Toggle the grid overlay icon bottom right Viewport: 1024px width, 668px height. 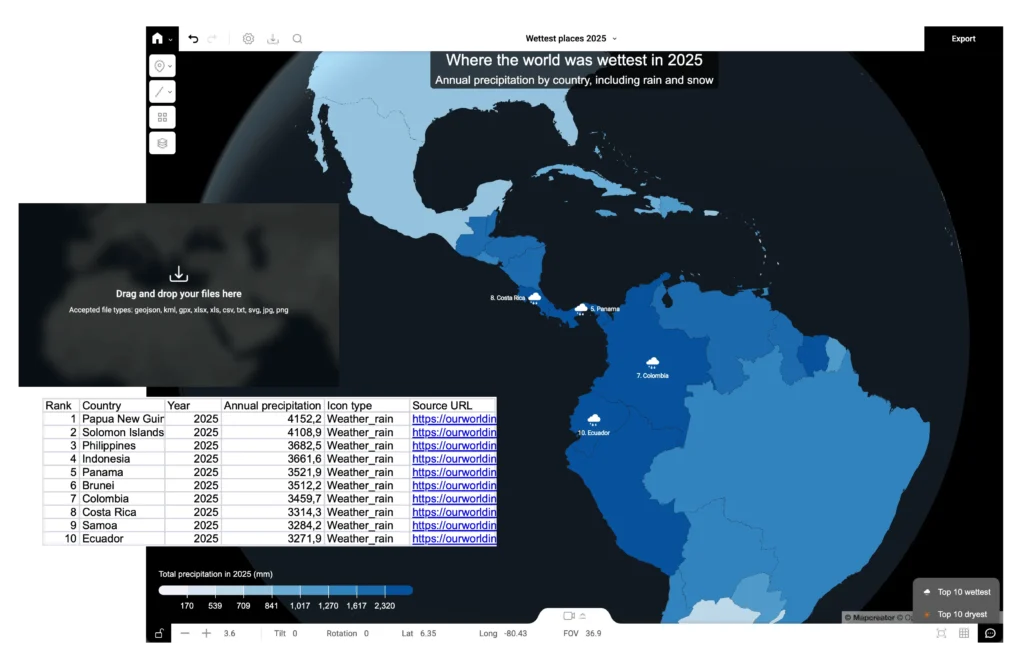[x=964, y=633]
